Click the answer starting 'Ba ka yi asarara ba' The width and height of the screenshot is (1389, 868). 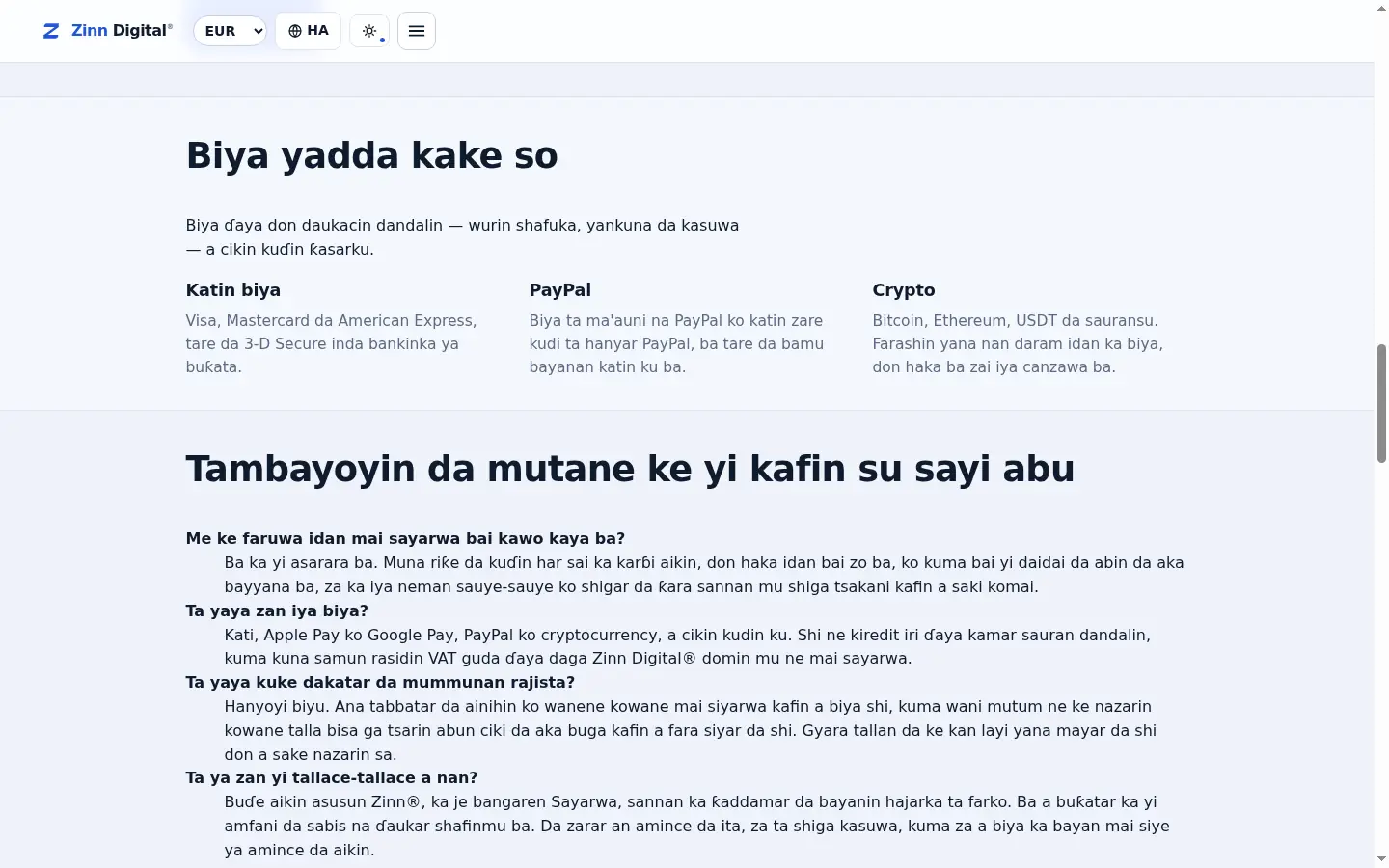point(704,575)
